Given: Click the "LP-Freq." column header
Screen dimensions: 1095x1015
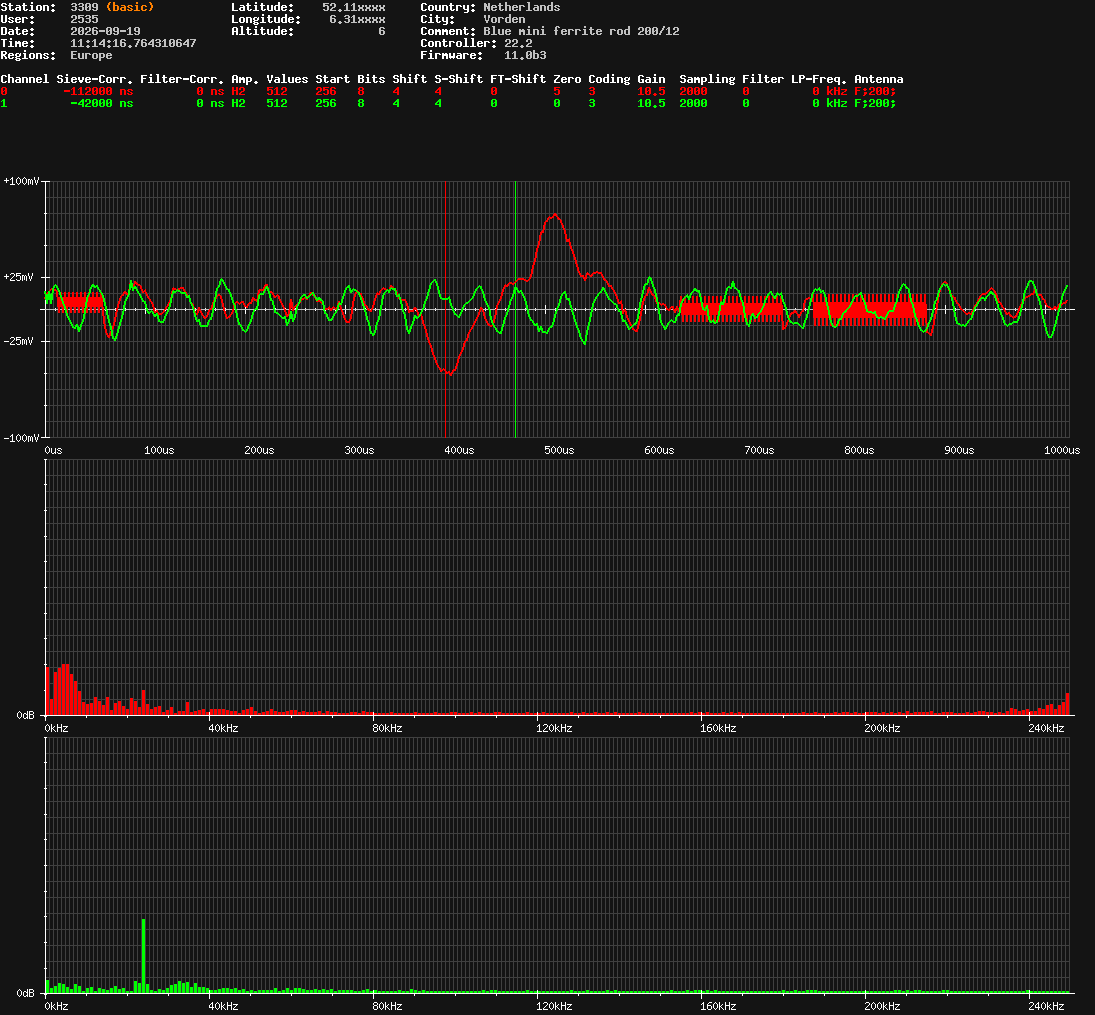Looking at the screenshot, I should click(818, 79).
